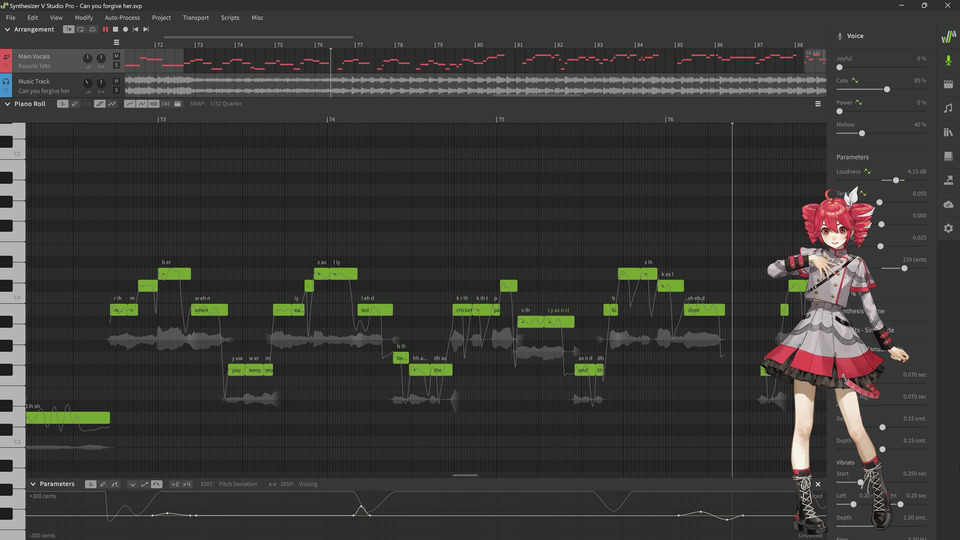960x540 pixels.
Task: Open the Misc menu
Action: 257,18
